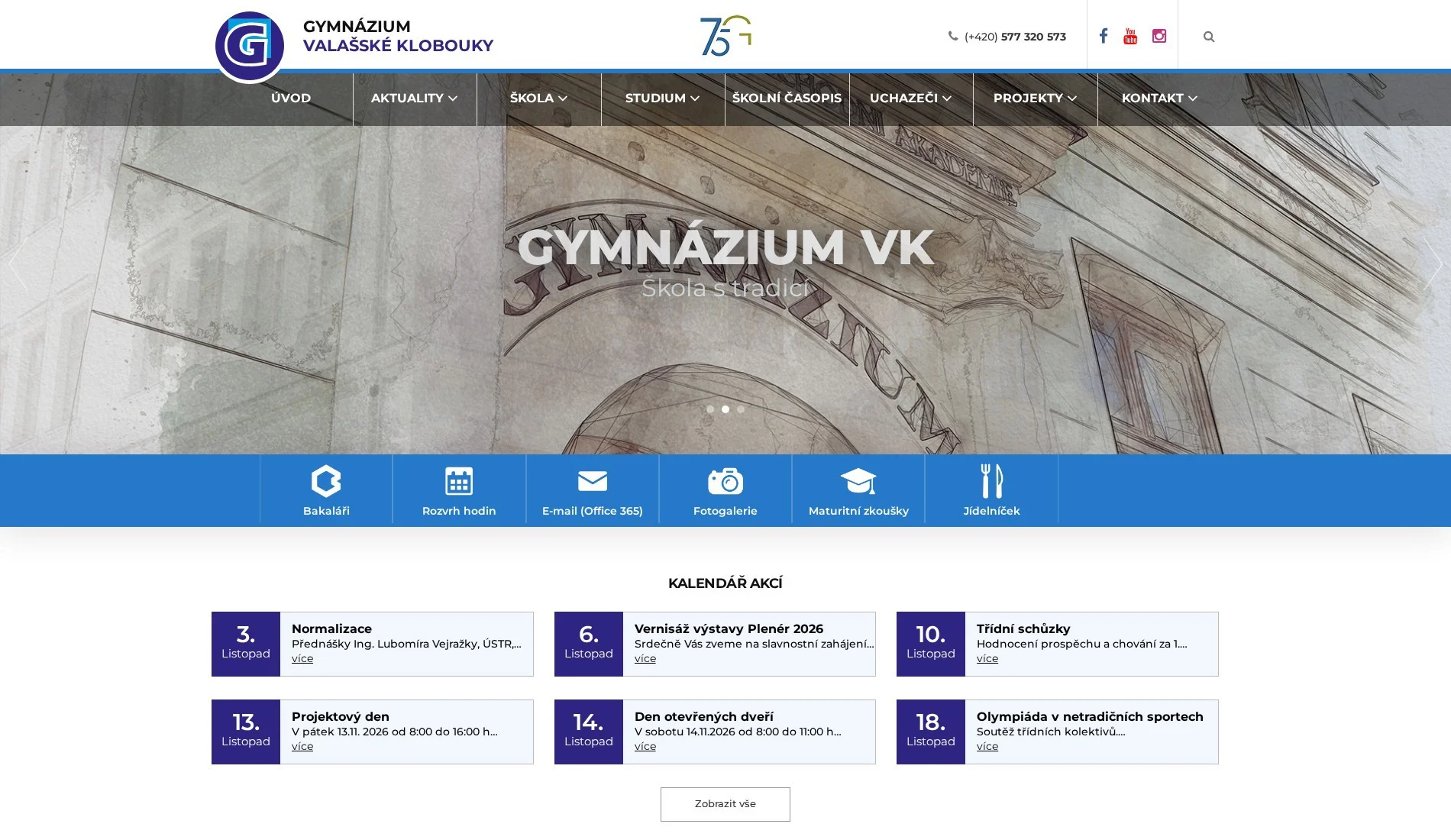Screen dimensions: 1451x840
Task: Open Jídelníček cutlery icon
Action: tap(992, 481)
